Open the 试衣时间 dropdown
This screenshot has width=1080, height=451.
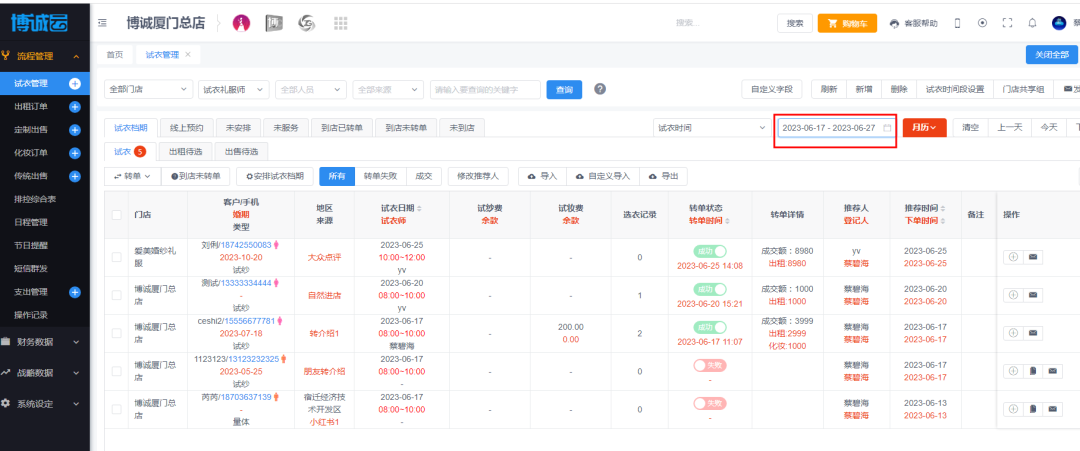point(712,128)
